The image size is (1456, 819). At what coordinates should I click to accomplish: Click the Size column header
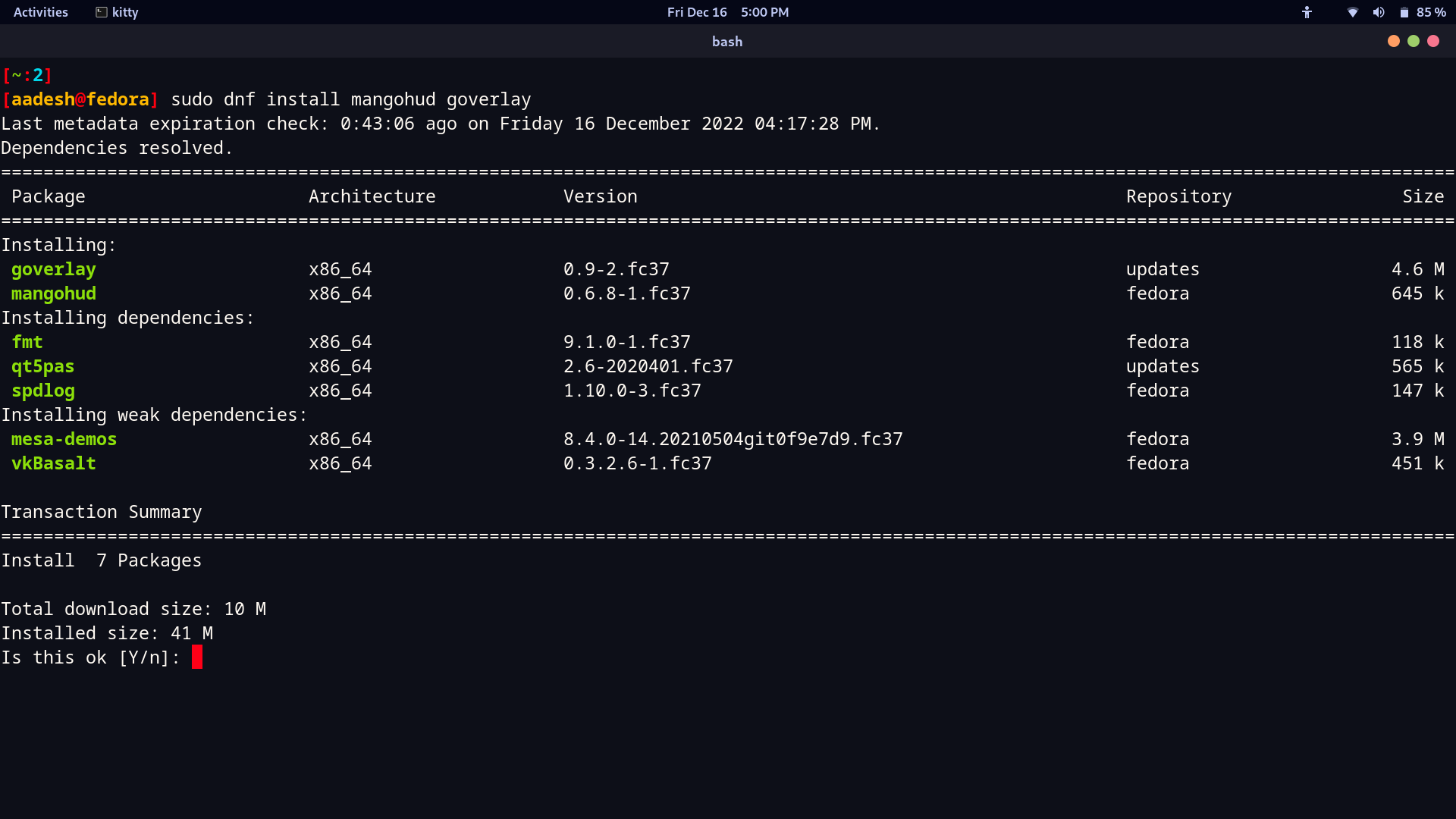pos(1423,196)
